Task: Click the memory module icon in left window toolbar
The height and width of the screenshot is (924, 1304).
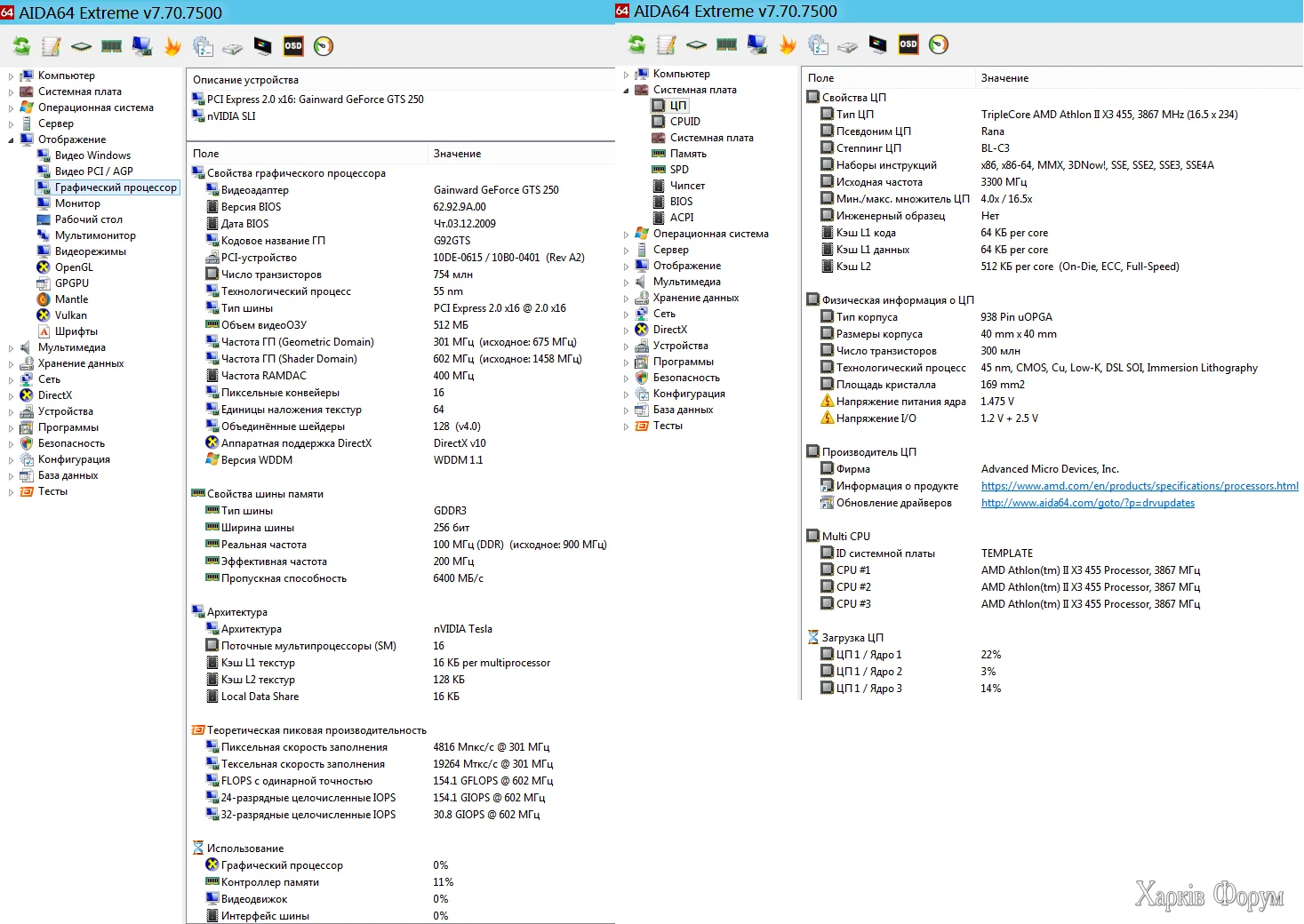Action: pos(112,46)
